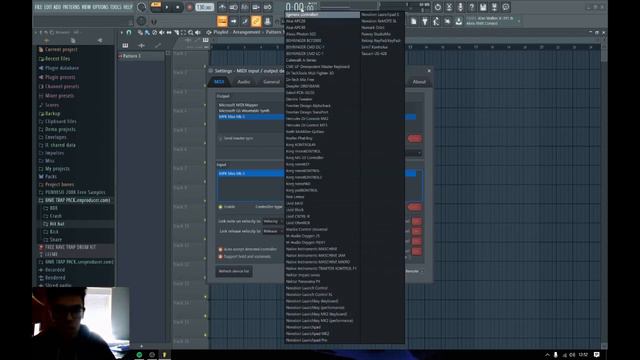Open Link note on velocity dropdown
Viewport: 640px width, 360px height.
point(273,221)
